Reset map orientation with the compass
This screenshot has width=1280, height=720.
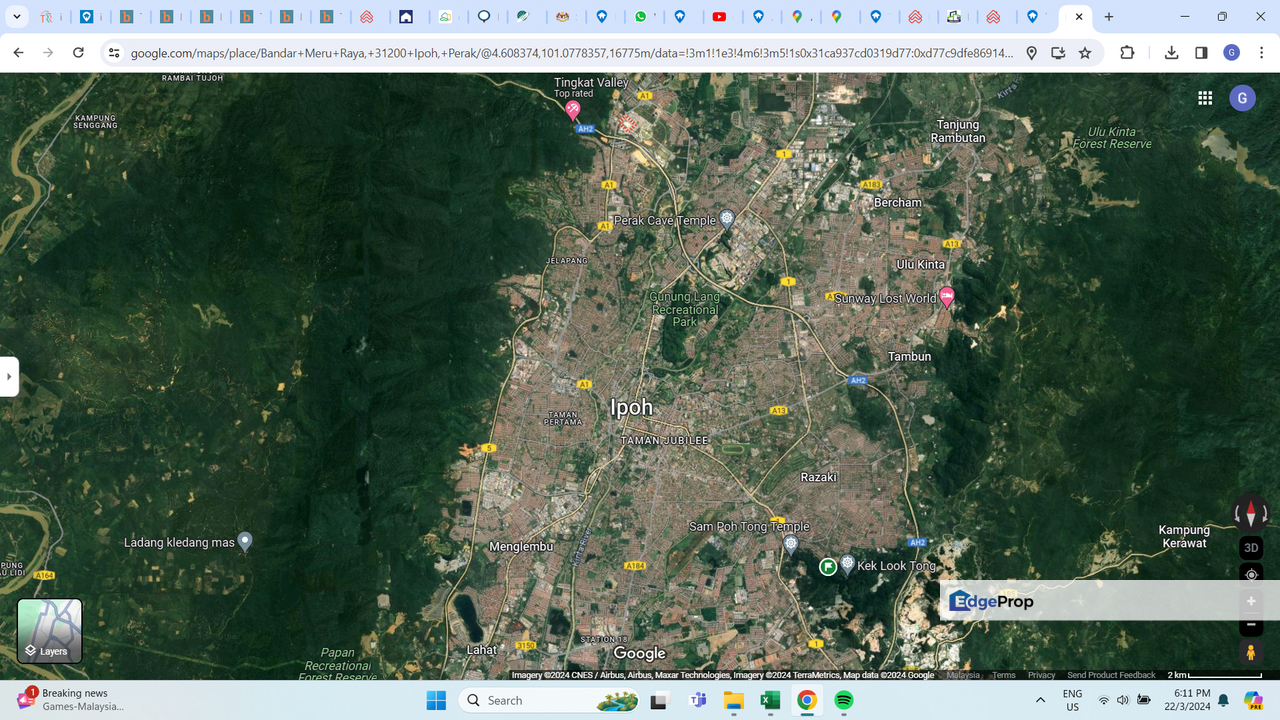[x=1251, y=514]
